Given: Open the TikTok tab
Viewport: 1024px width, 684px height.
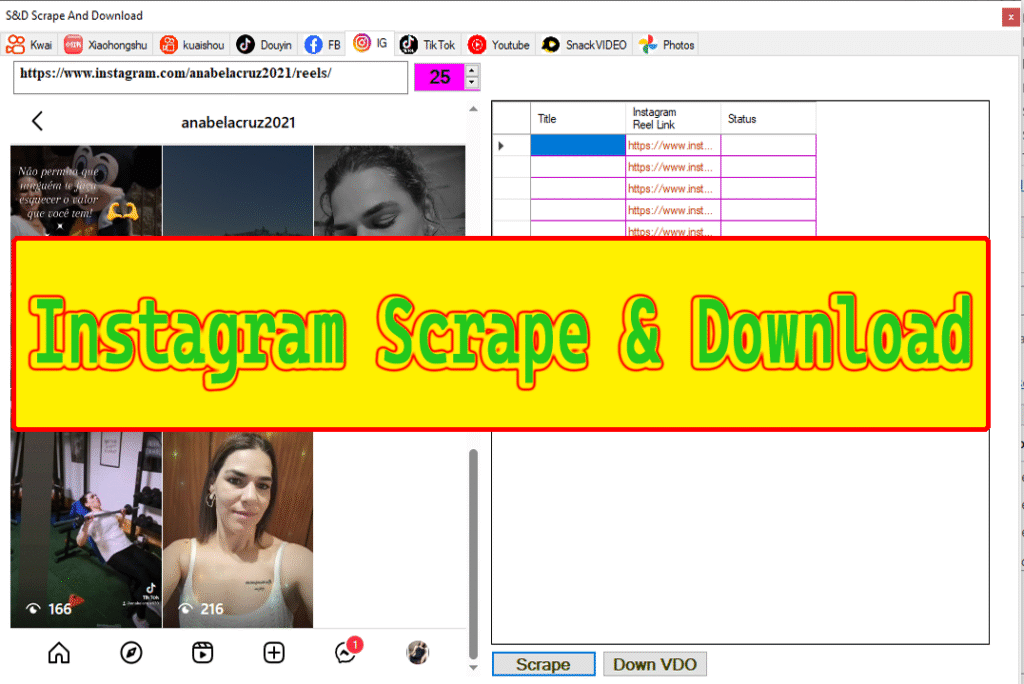Looking at the screenshot, I should click(x=428, y=44).
